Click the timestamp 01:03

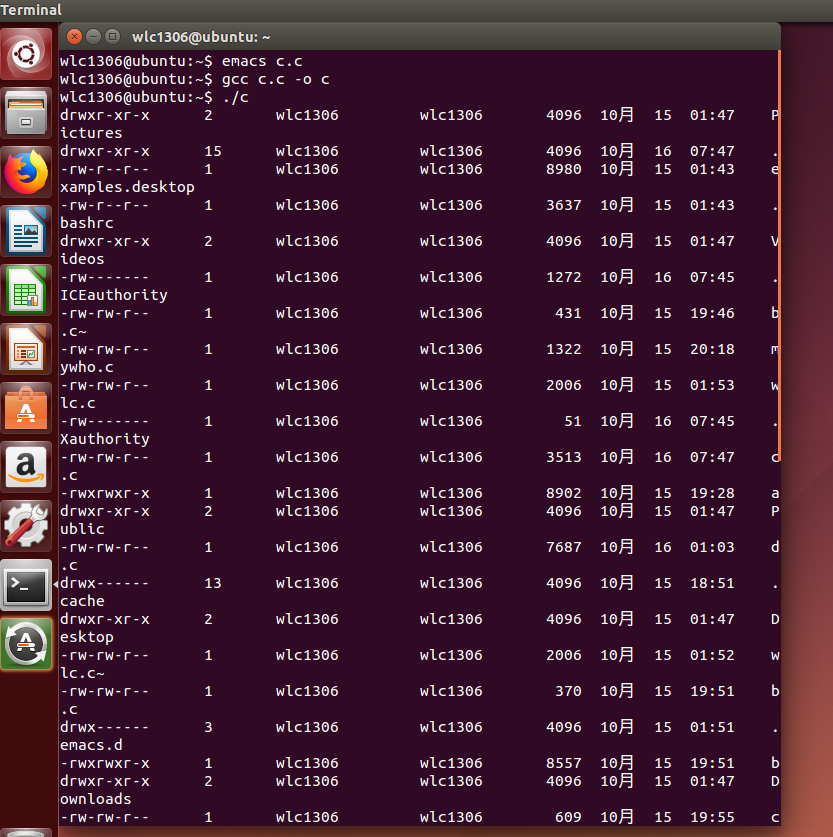tap(712, 548)
